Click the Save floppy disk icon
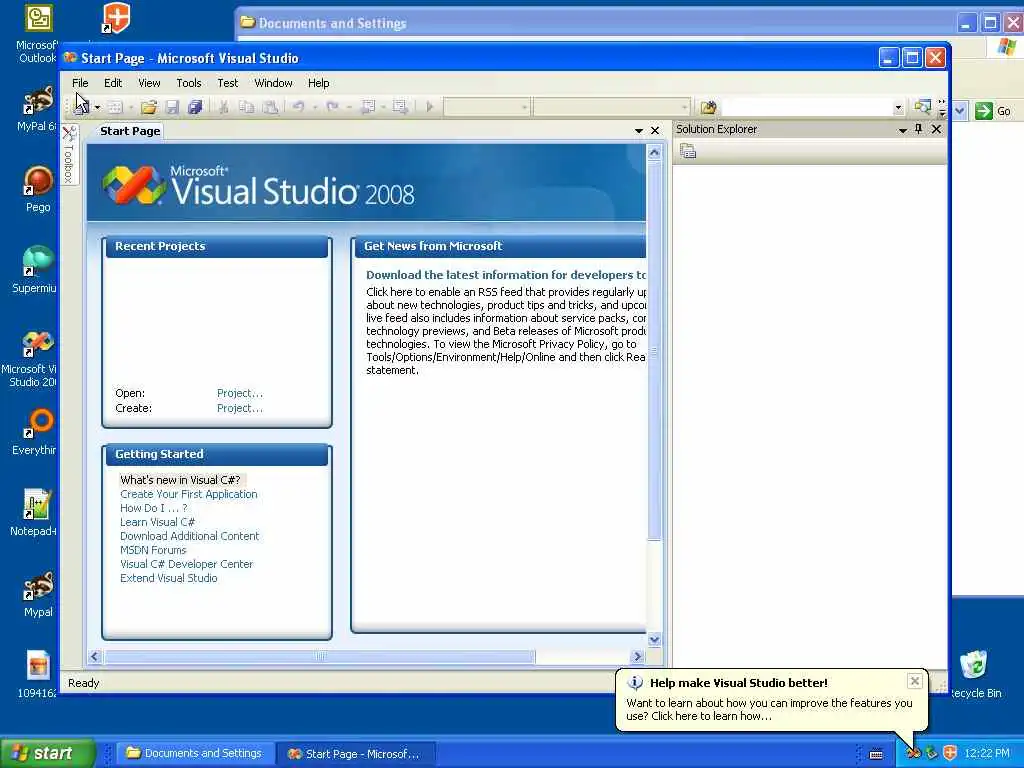The image size is (1024, 768). pos(172,107)
